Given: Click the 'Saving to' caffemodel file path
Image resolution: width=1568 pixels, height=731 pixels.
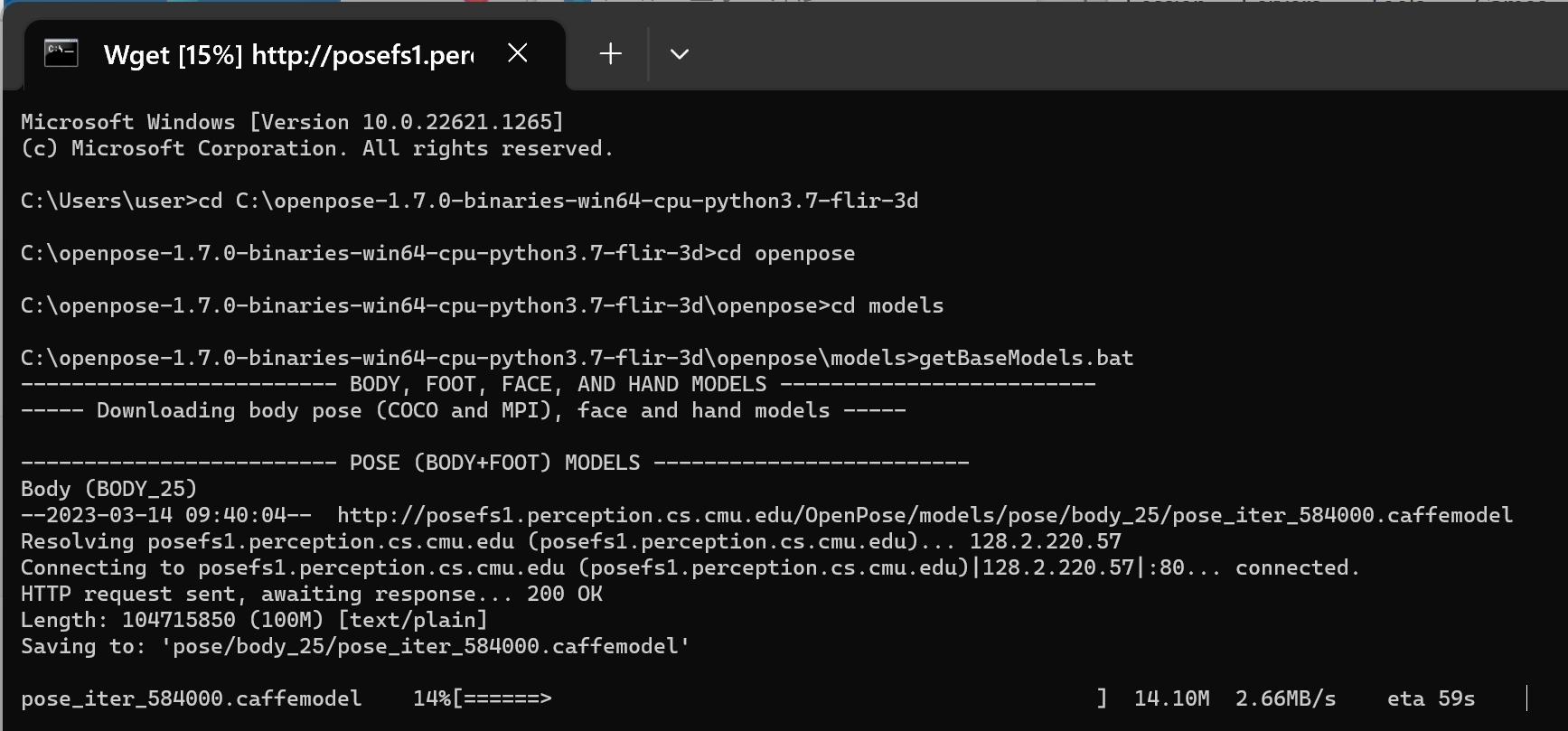Looking at the screenshot, I should (x=425, y=646).
